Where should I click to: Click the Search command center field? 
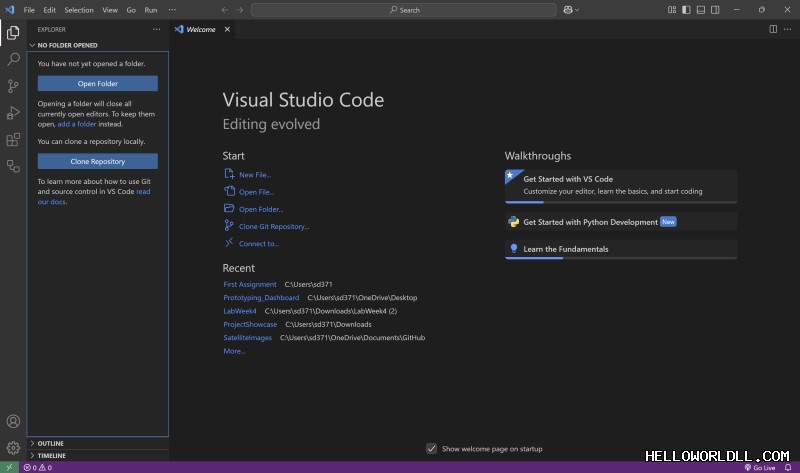coord(404,10)
